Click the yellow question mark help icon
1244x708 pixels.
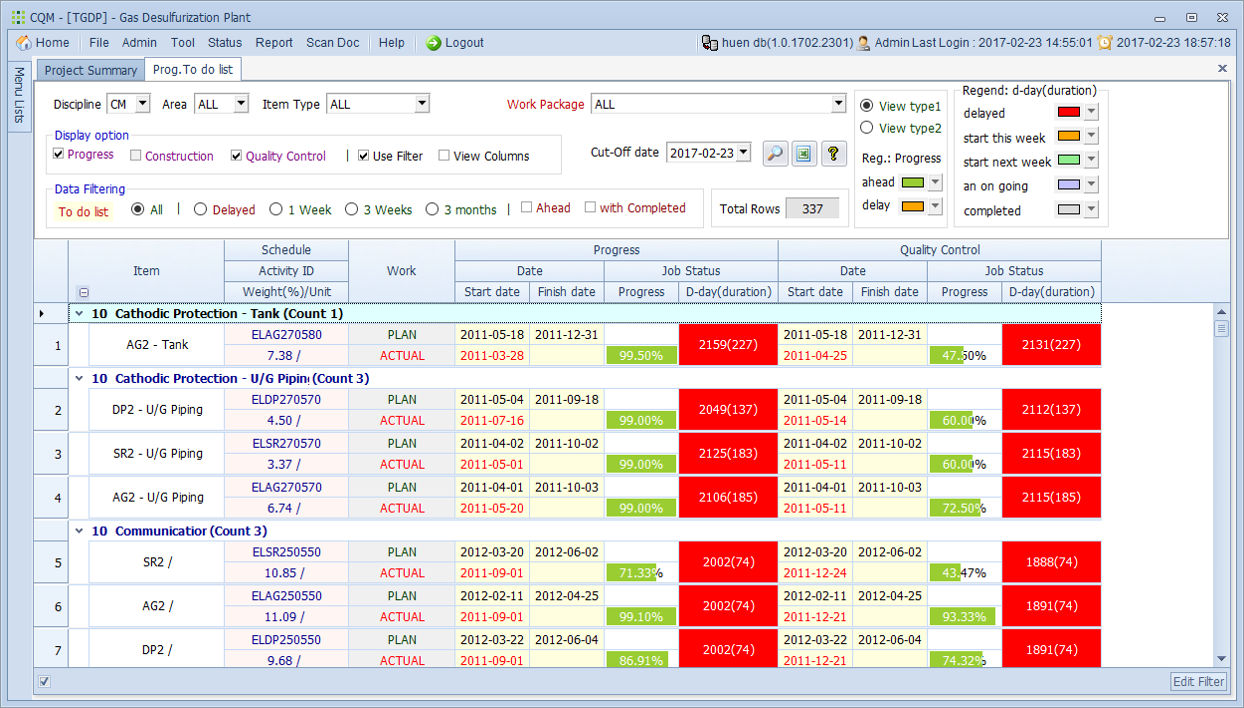[x=833, y=153]
